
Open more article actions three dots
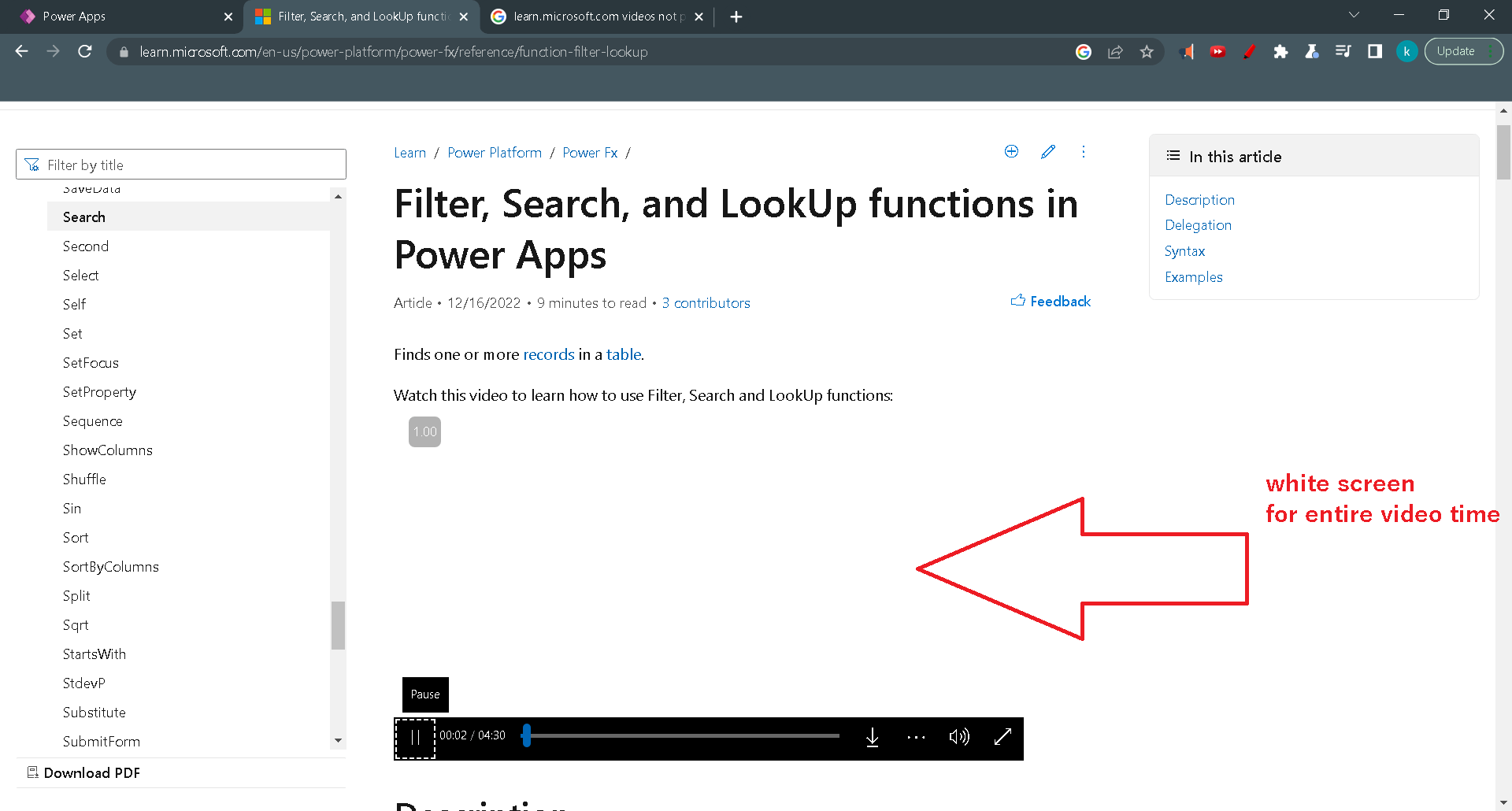coord(1084,151)
